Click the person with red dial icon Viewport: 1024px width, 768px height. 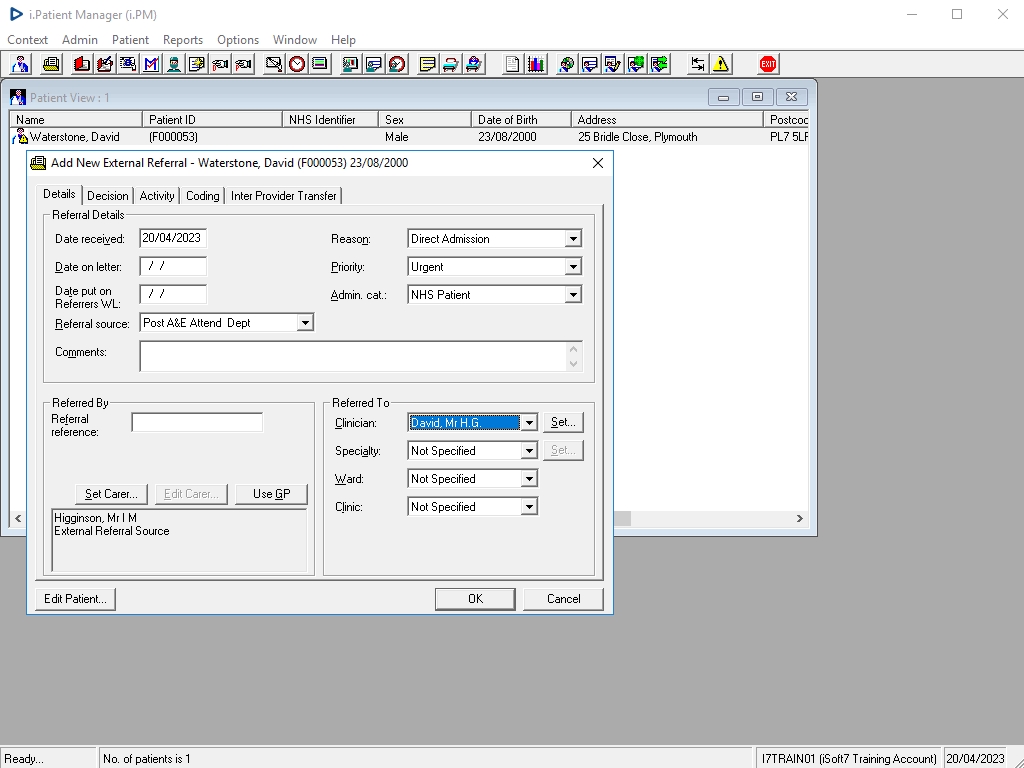click(x=396, y=64)
